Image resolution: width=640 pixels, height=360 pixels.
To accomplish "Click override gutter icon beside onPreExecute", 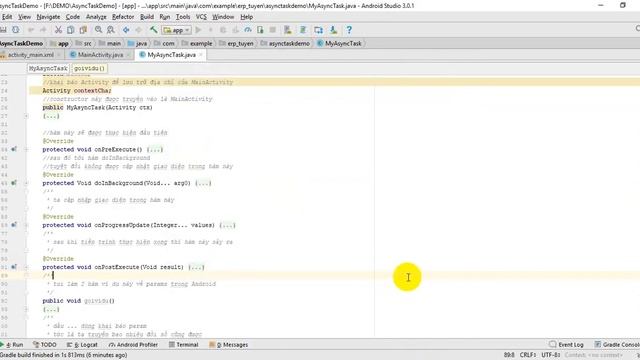I will click(14, 149).
